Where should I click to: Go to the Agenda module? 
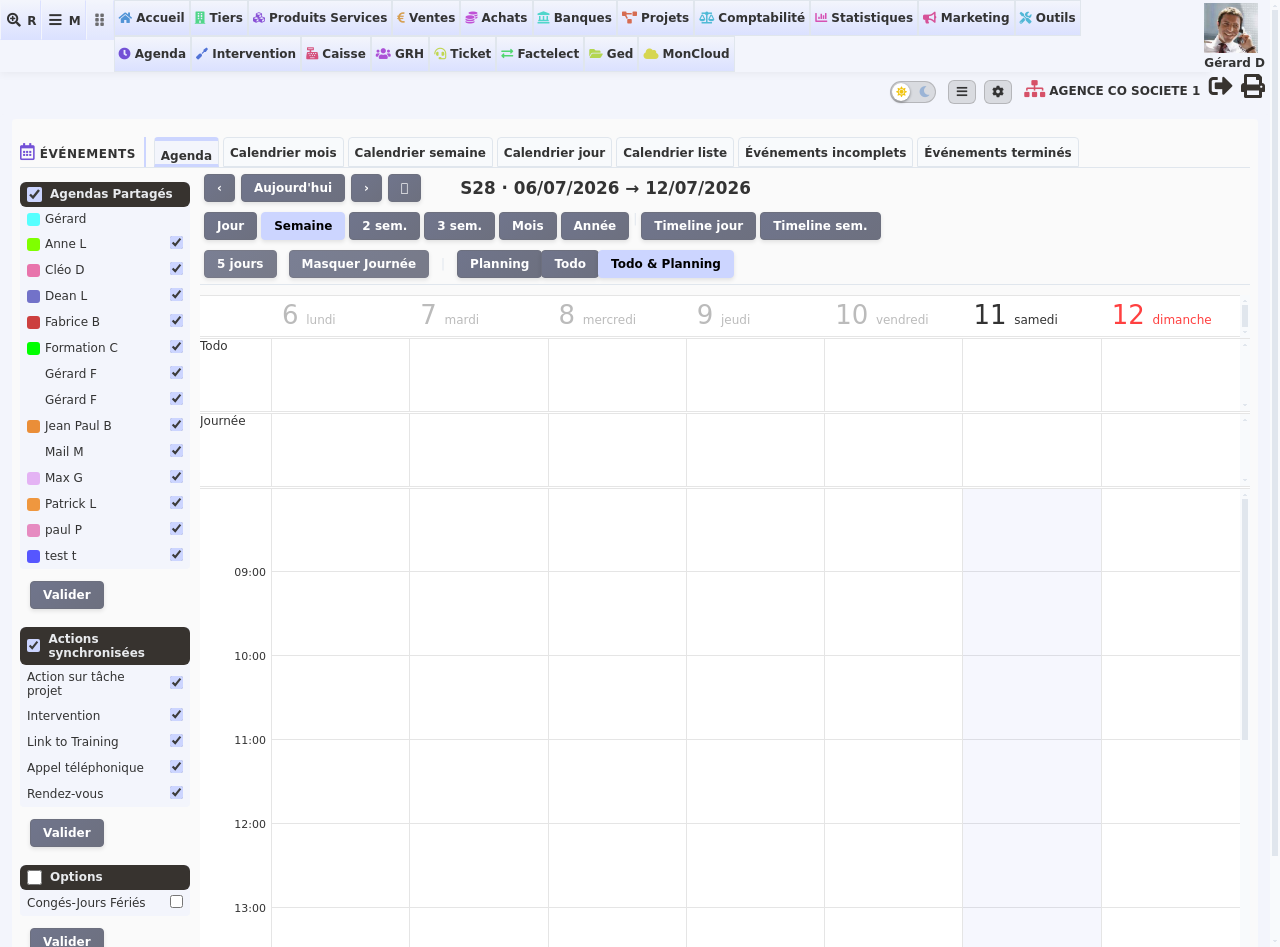(152, 54)
